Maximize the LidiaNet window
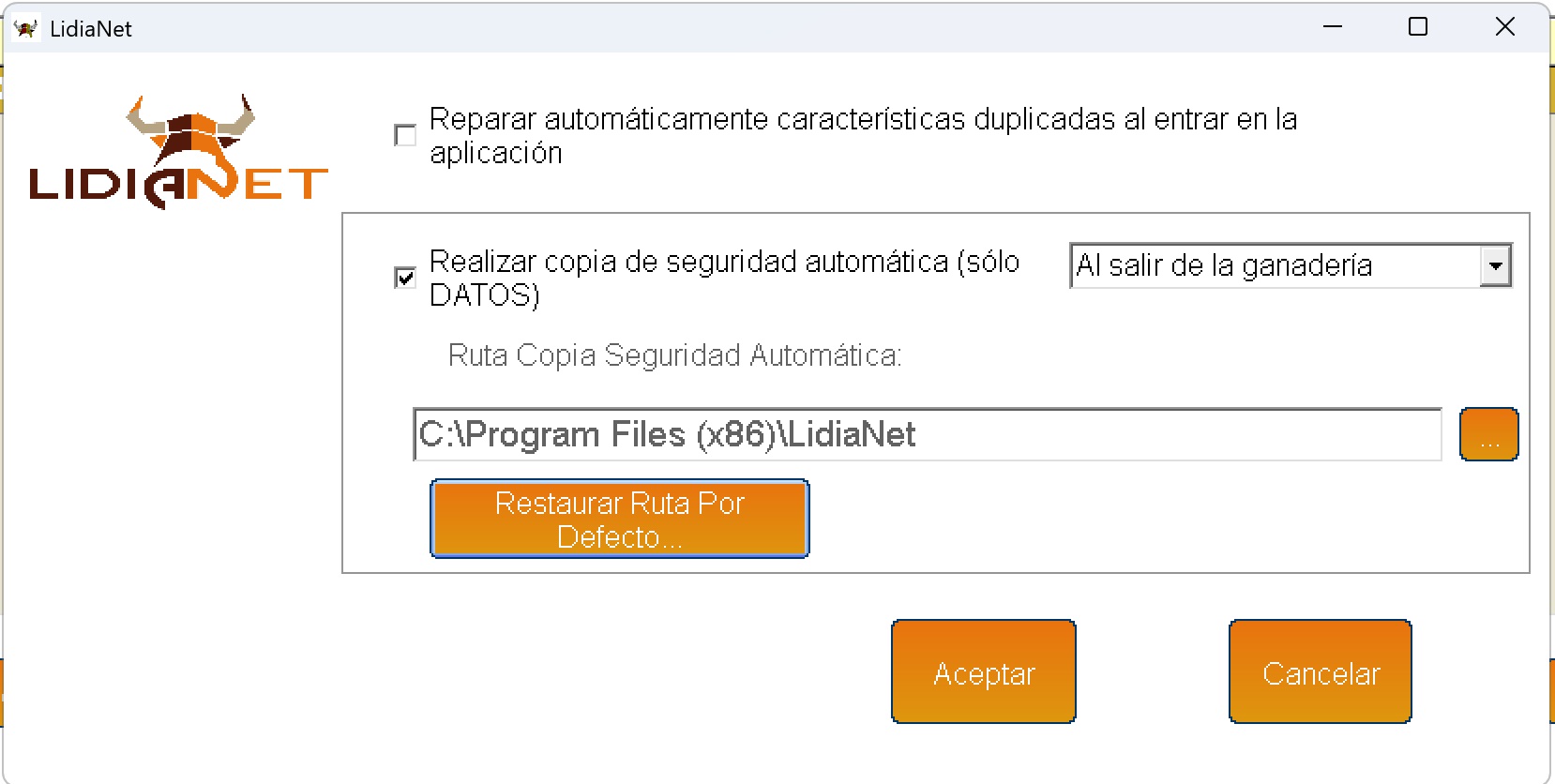 click(1418, 27)
